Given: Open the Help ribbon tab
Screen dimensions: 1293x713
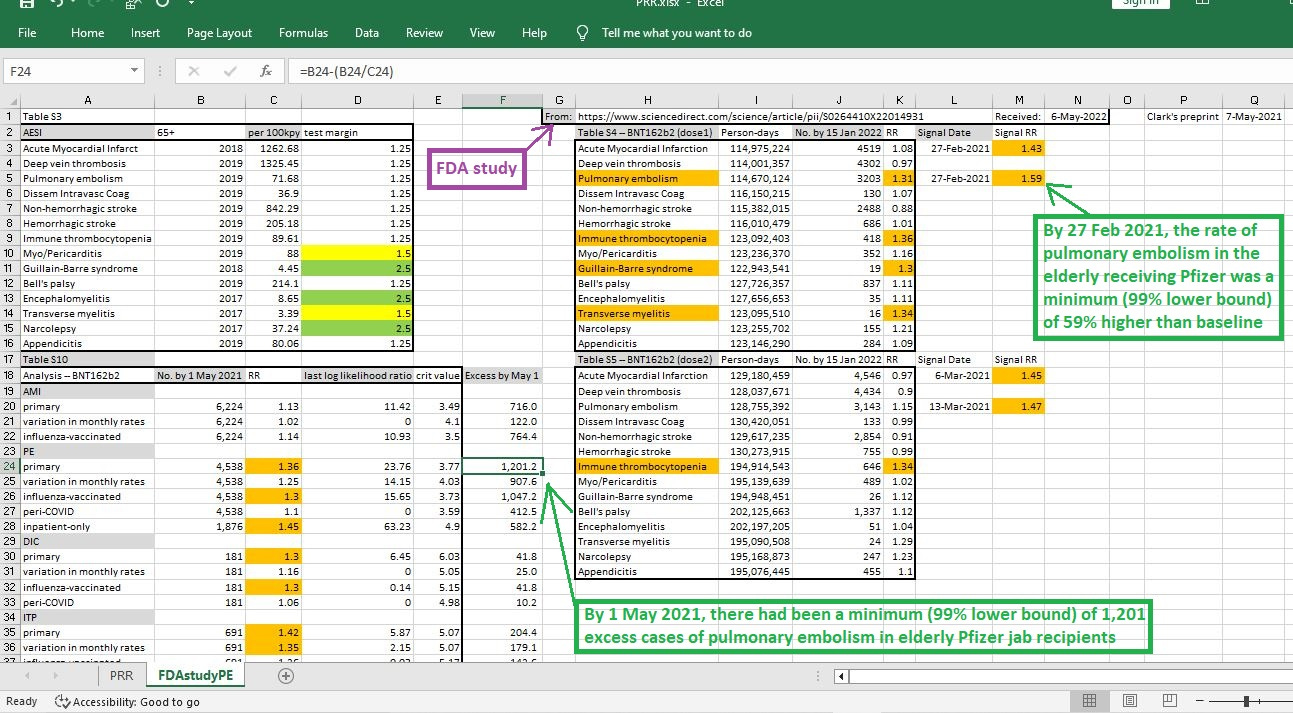Looking at the screenshot, I should point(534,33).
